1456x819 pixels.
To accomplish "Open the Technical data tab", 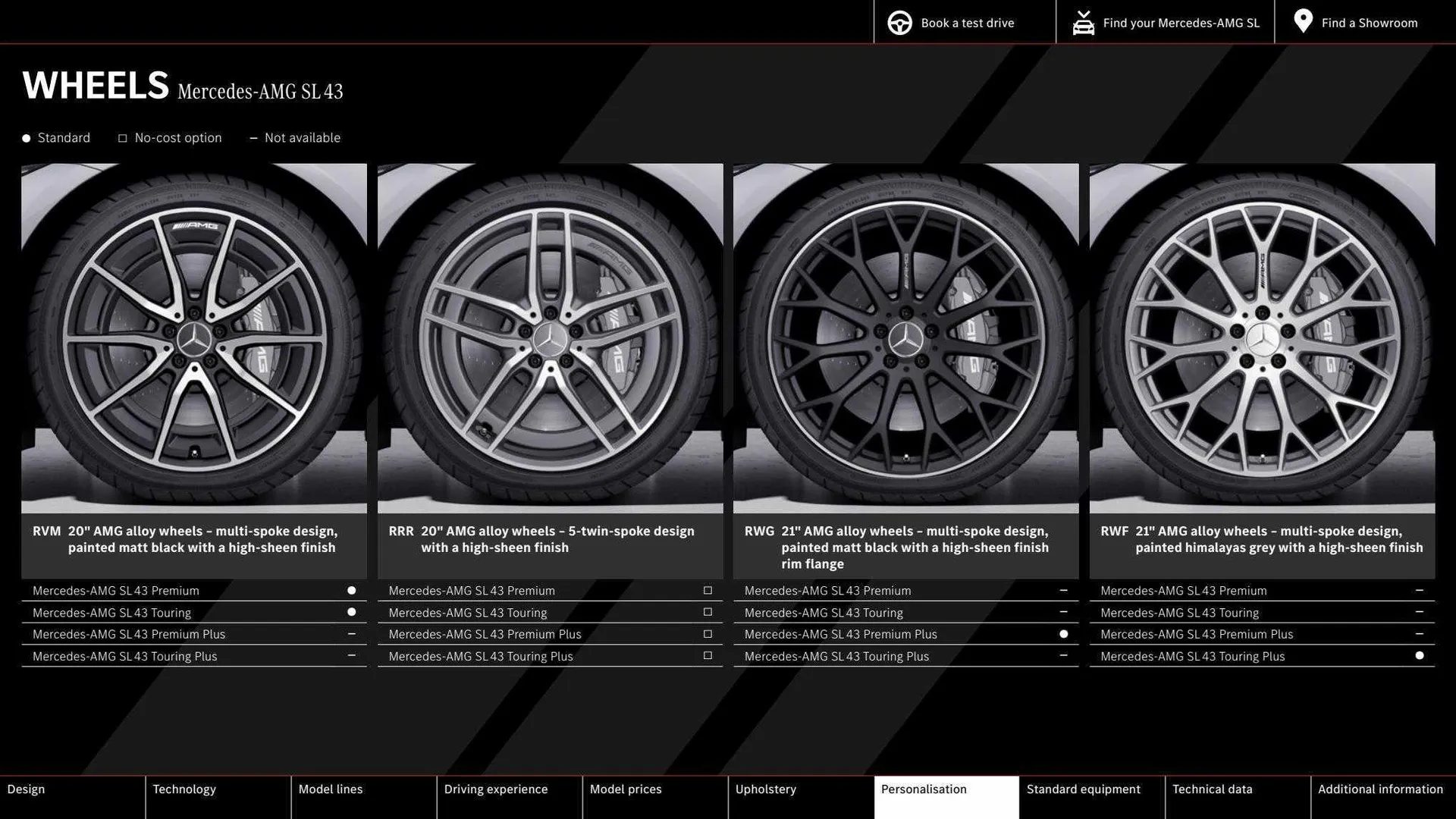I will pos(1212,789).
